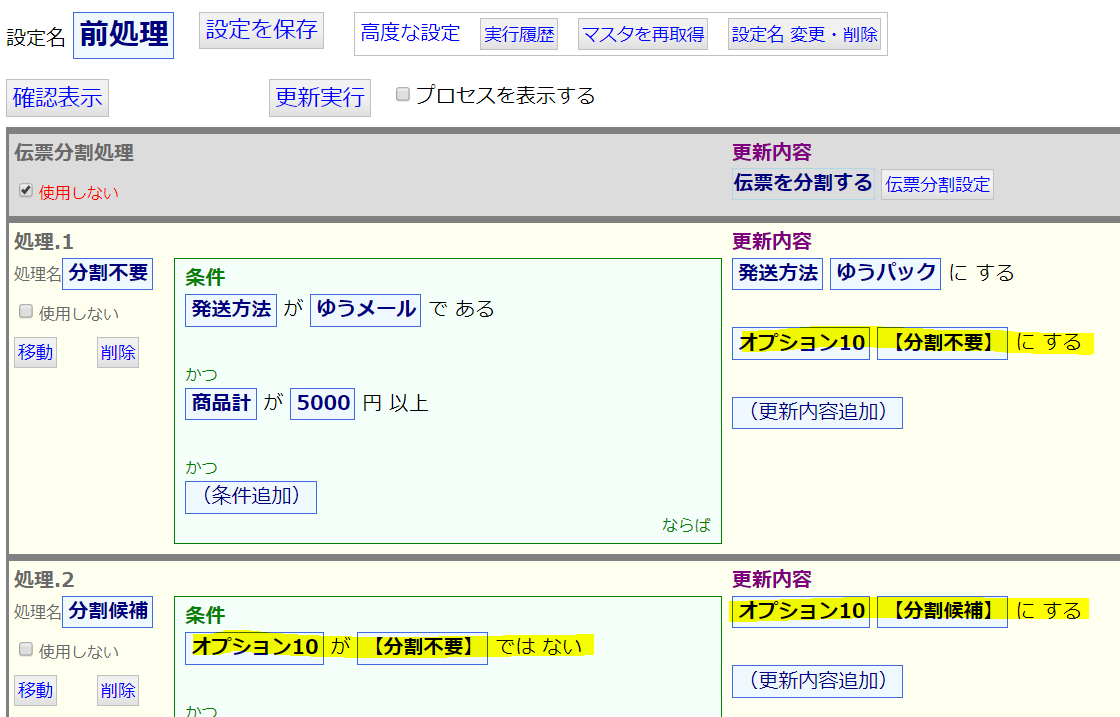Uncheck 使用しない in 伝票分割処理
The height and width of the screenshot is (717, 1120).
click(x=26, y=191)
